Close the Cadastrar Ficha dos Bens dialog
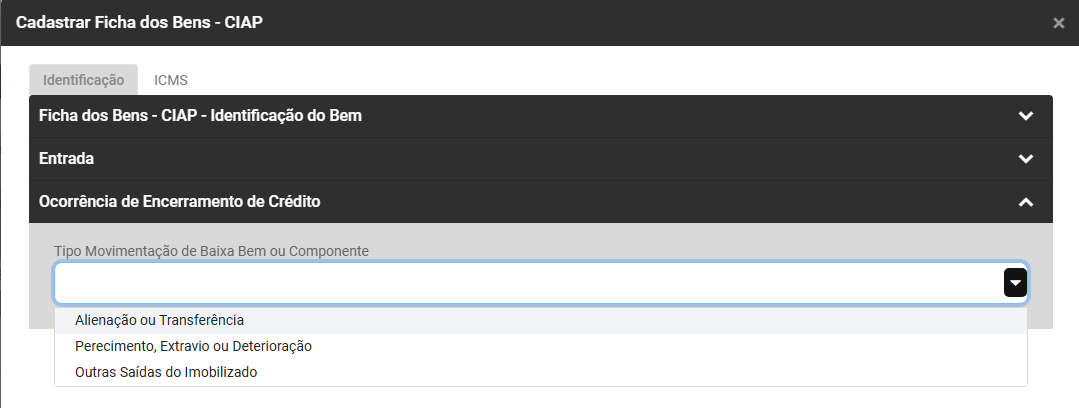 point(1058,22)
